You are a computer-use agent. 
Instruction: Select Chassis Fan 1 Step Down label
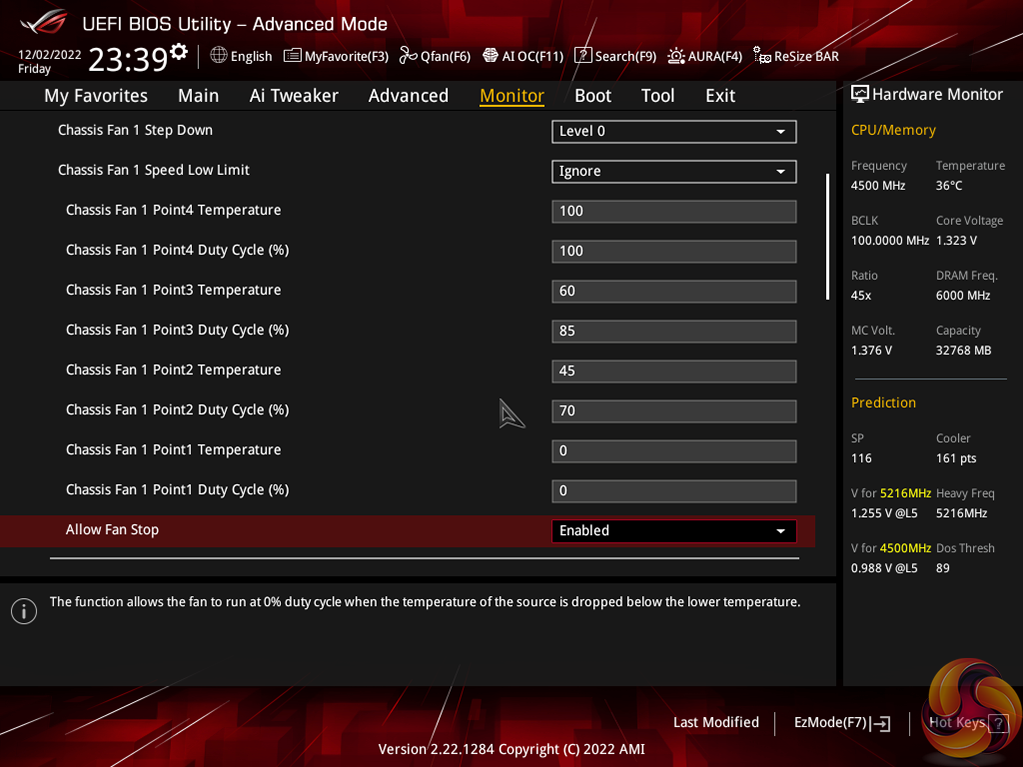(135, 130)
